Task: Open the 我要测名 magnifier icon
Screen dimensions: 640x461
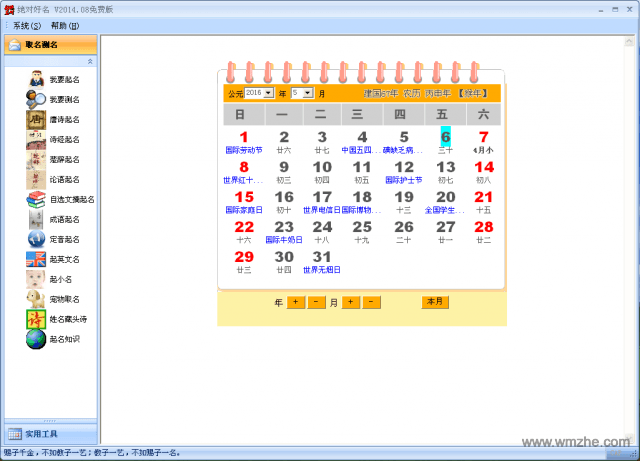Action: click(37, 99)
